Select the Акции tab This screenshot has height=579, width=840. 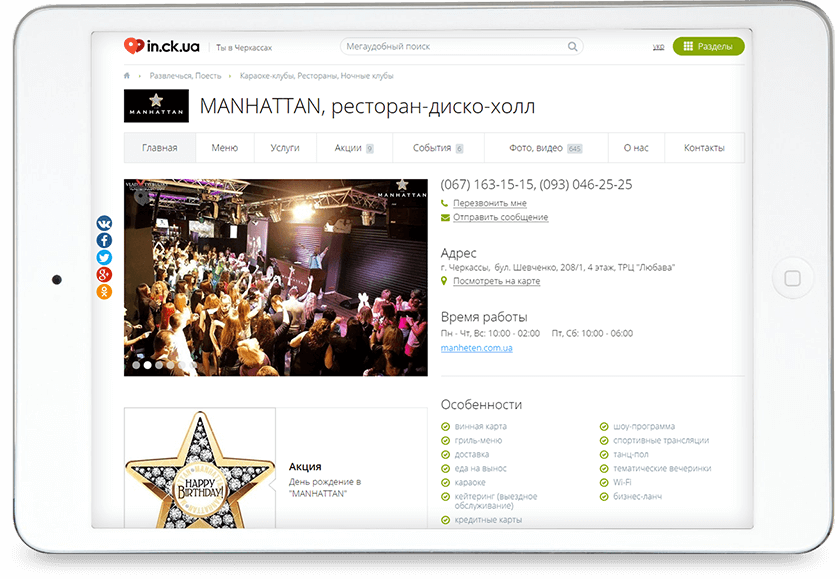(354, 148)
